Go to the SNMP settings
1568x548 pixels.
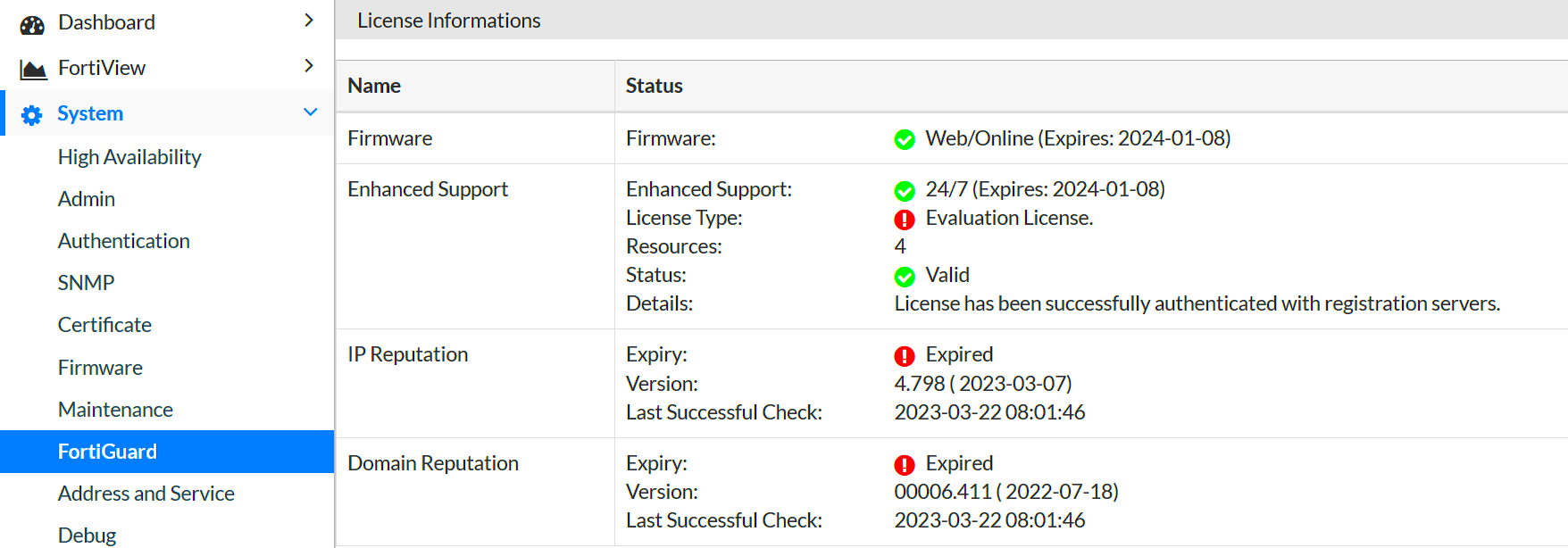click(87, 283)
